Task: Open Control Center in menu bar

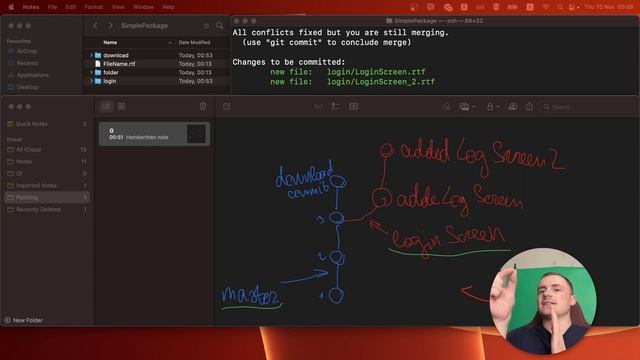Action: click(x=573, y=7)
